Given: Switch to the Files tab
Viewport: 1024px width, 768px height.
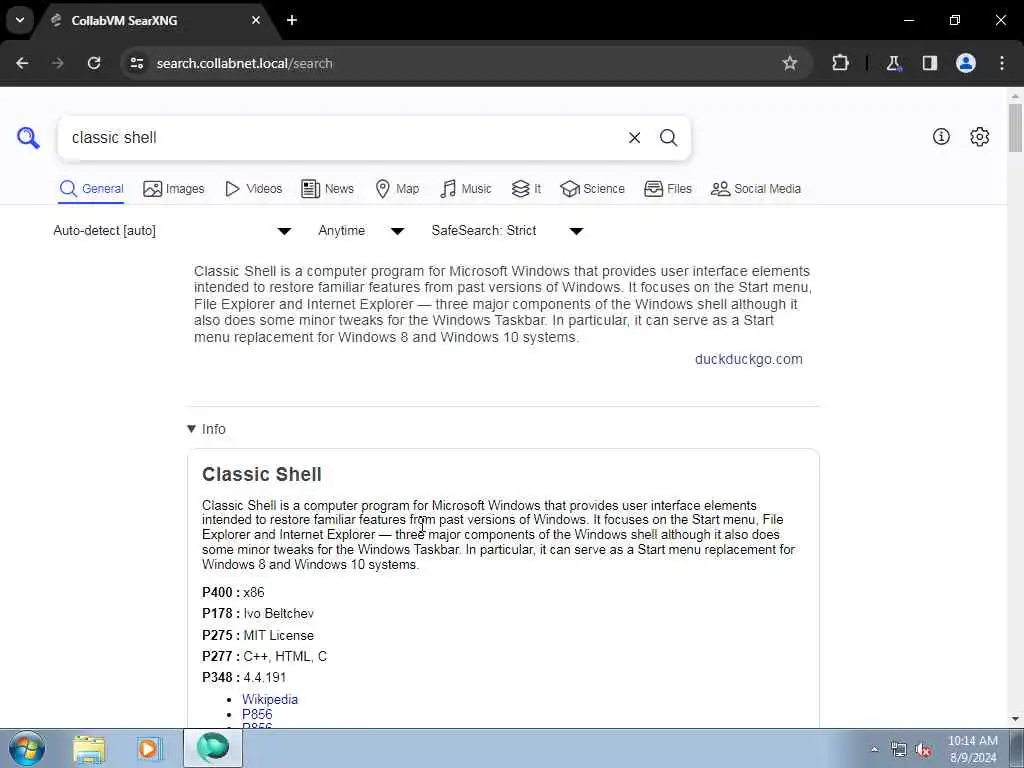Looking at the screenshot, I should (667, 189).
